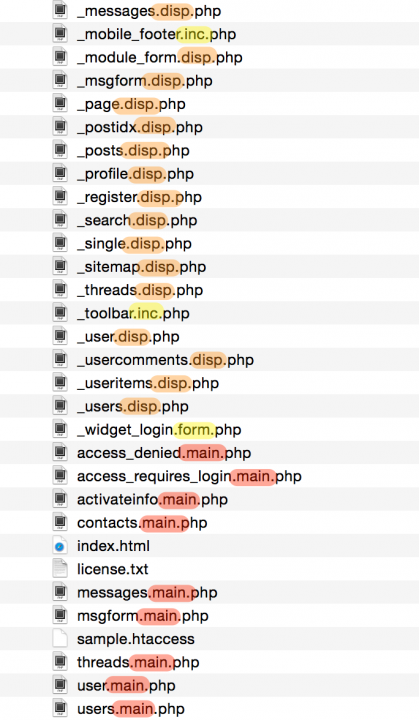
Task: Click the file icon for _messages.disp.php
Action: (60, 10)
